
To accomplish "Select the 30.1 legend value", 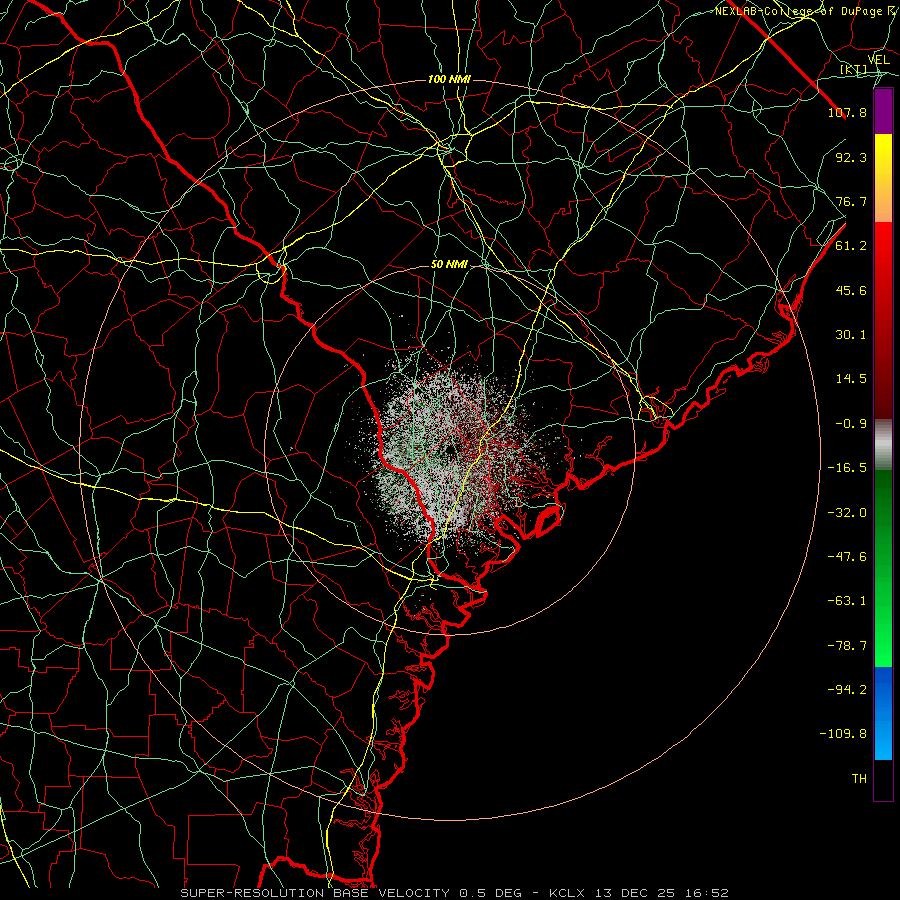I will click(x=851, y=335).
